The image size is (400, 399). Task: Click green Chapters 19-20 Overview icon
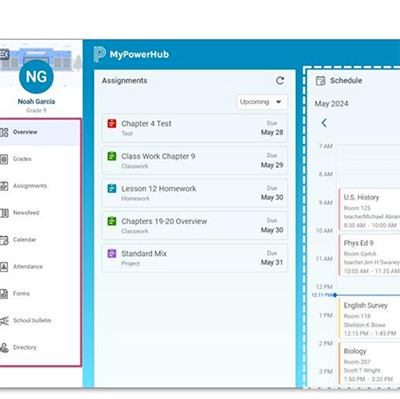coord(112,221)
